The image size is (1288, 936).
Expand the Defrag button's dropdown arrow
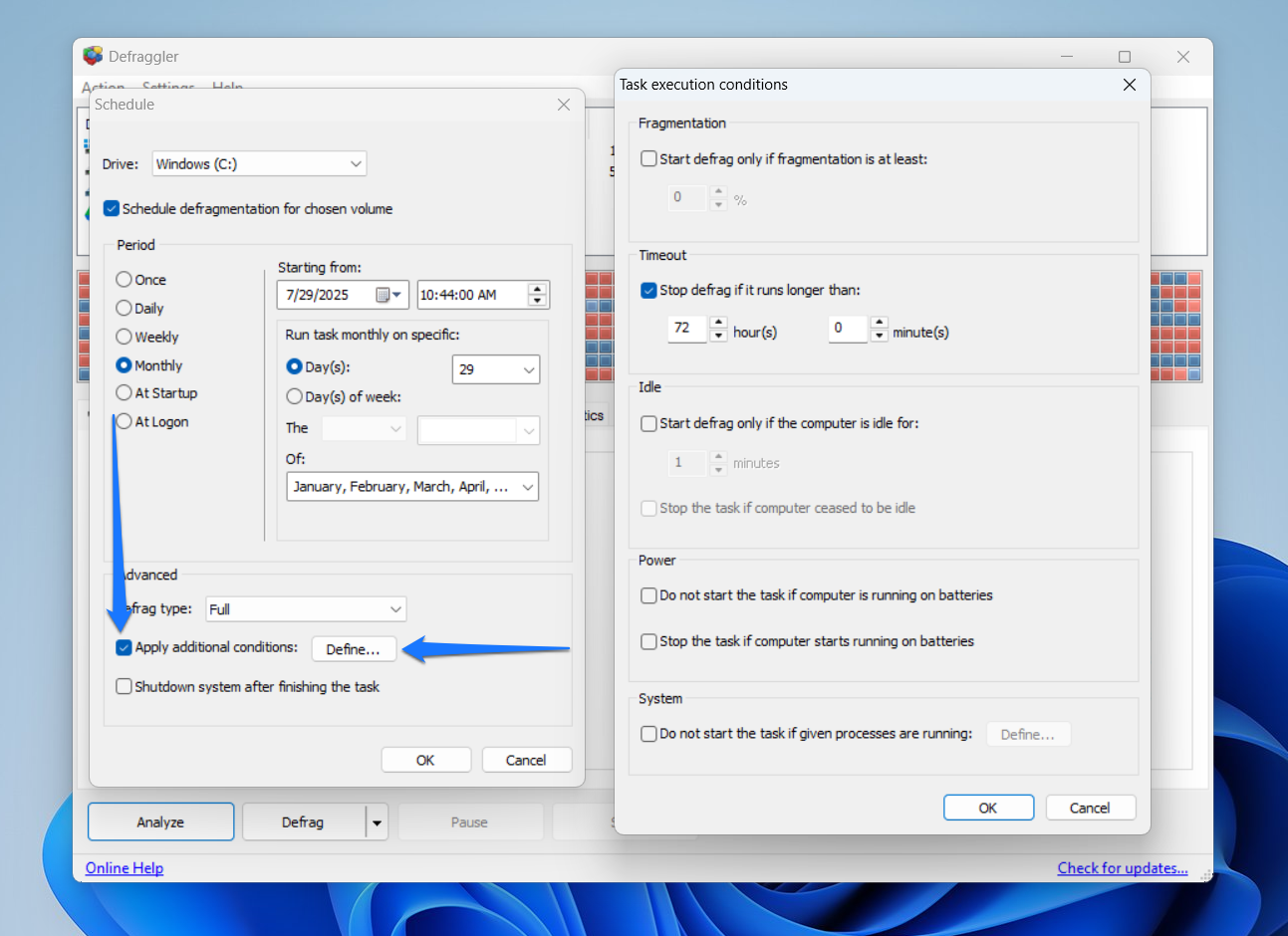pos(377,821)
